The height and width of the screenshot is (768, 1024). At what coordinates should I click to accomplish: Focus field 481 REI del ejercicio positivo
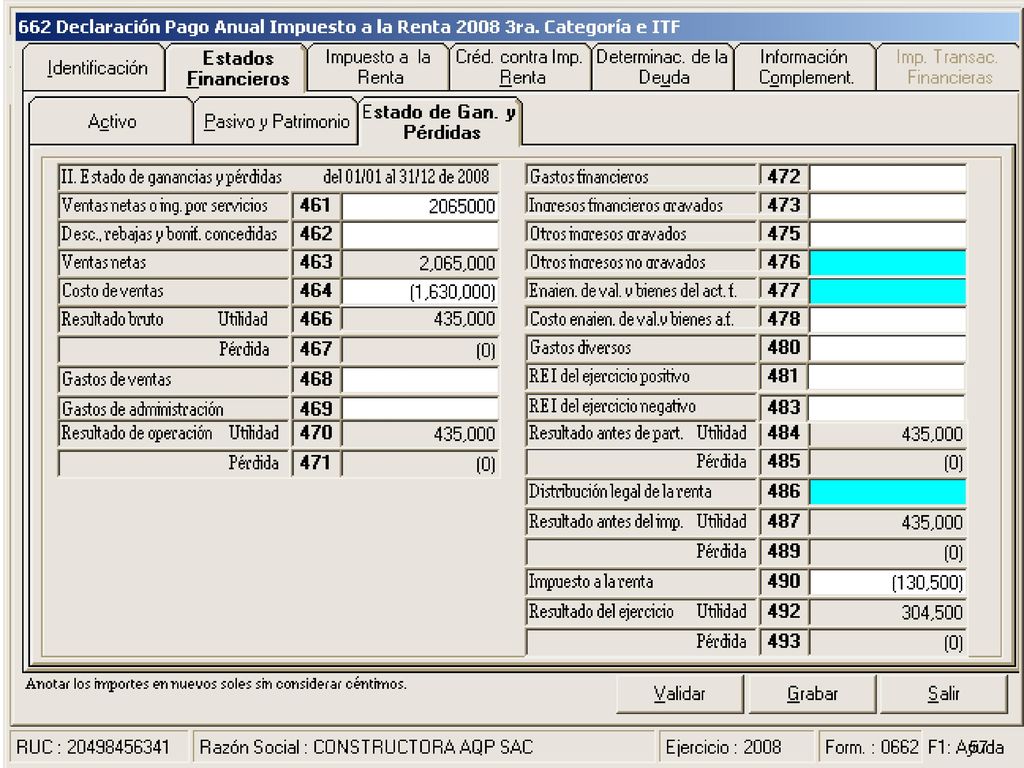[x=888, y=377]
